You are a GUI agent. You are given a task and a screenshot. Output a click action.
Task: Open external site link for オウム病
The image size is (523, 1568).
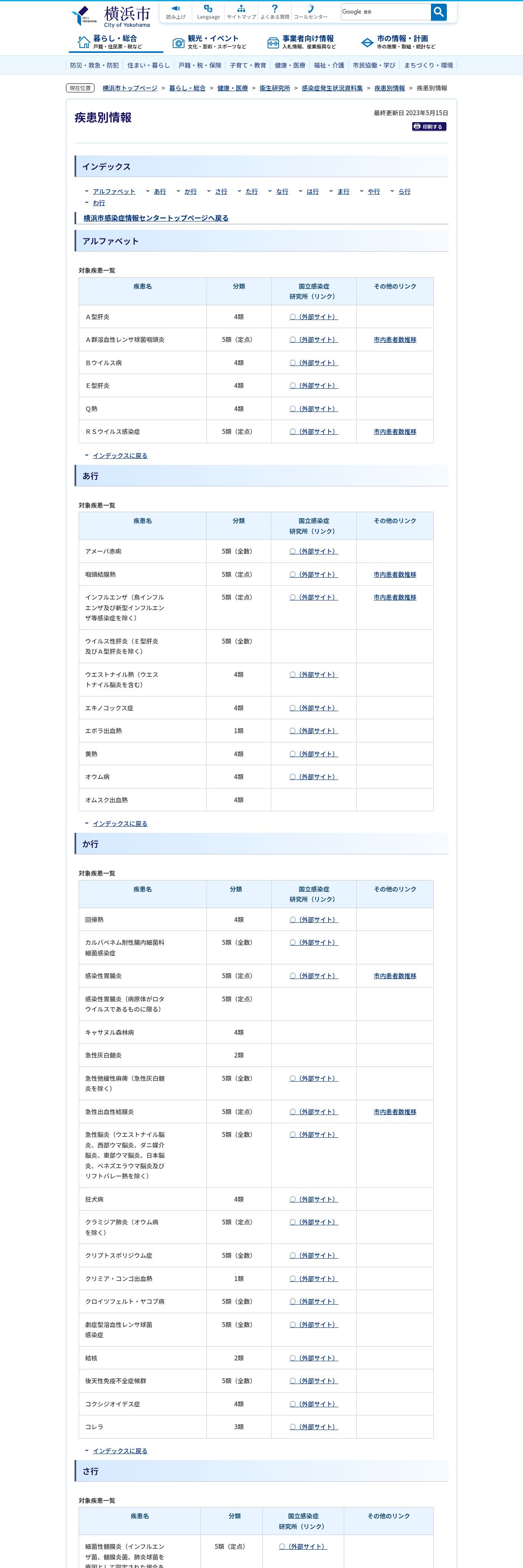click(314, 777)
